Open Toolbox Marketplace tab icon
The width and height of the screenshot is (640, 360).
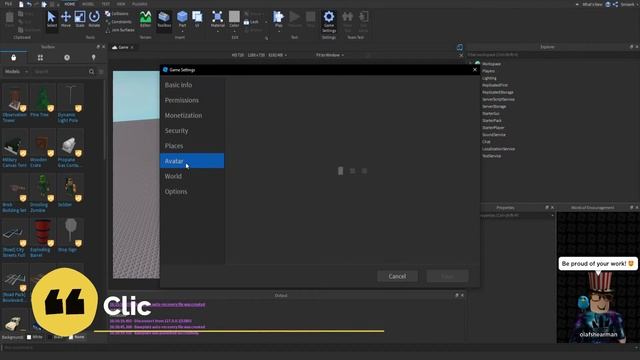[x=13, y=58]
